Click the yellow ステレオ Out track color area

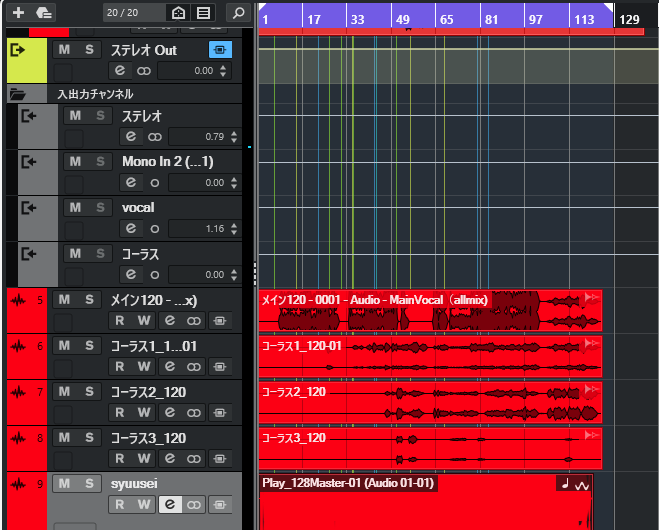[x=27, y=60]
